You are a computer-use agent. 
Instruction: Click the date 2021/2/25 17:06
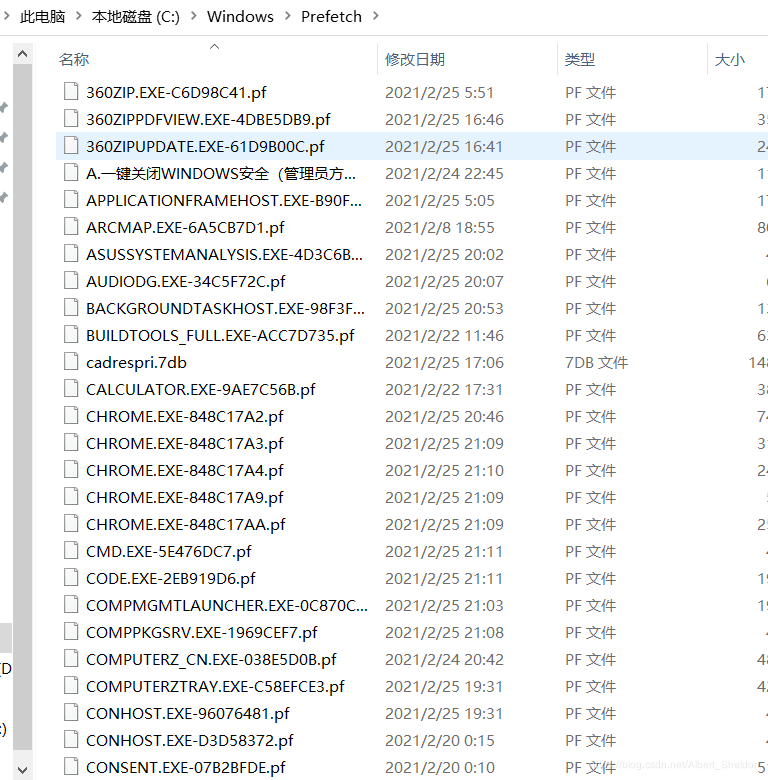(x=444, y=363)
